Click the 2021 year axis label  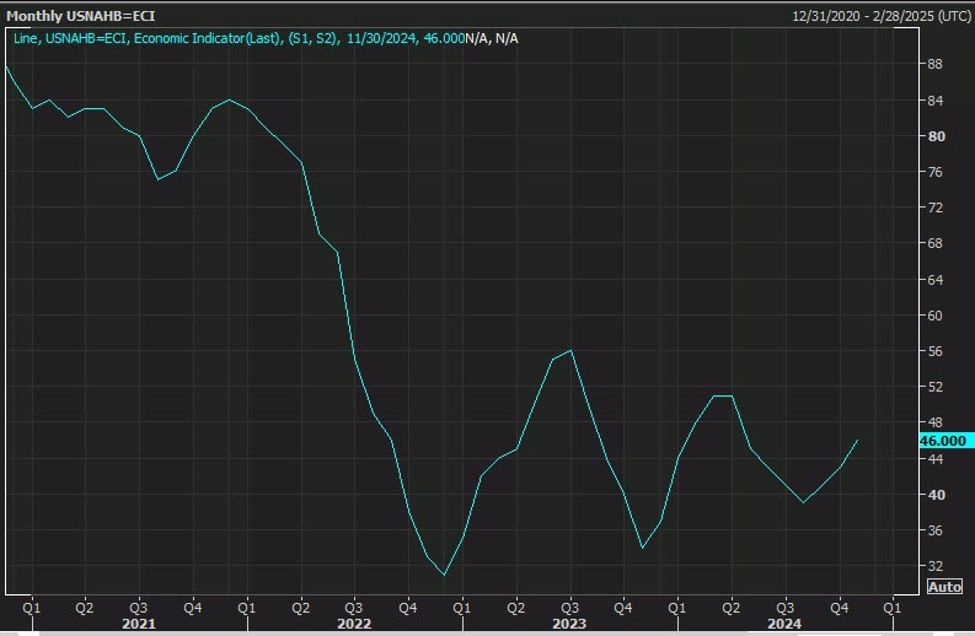138,624
